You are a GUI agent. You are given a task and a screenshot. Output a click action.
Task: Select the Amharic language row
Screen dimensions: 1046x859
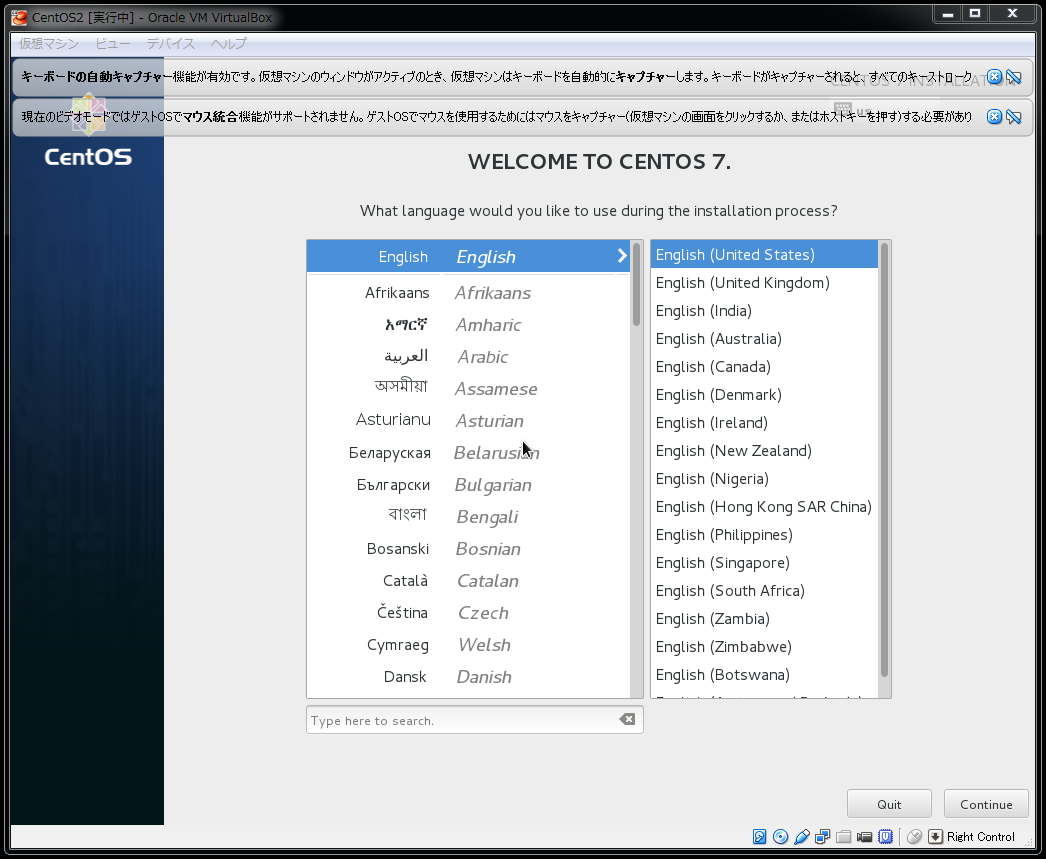click(468, 325)
